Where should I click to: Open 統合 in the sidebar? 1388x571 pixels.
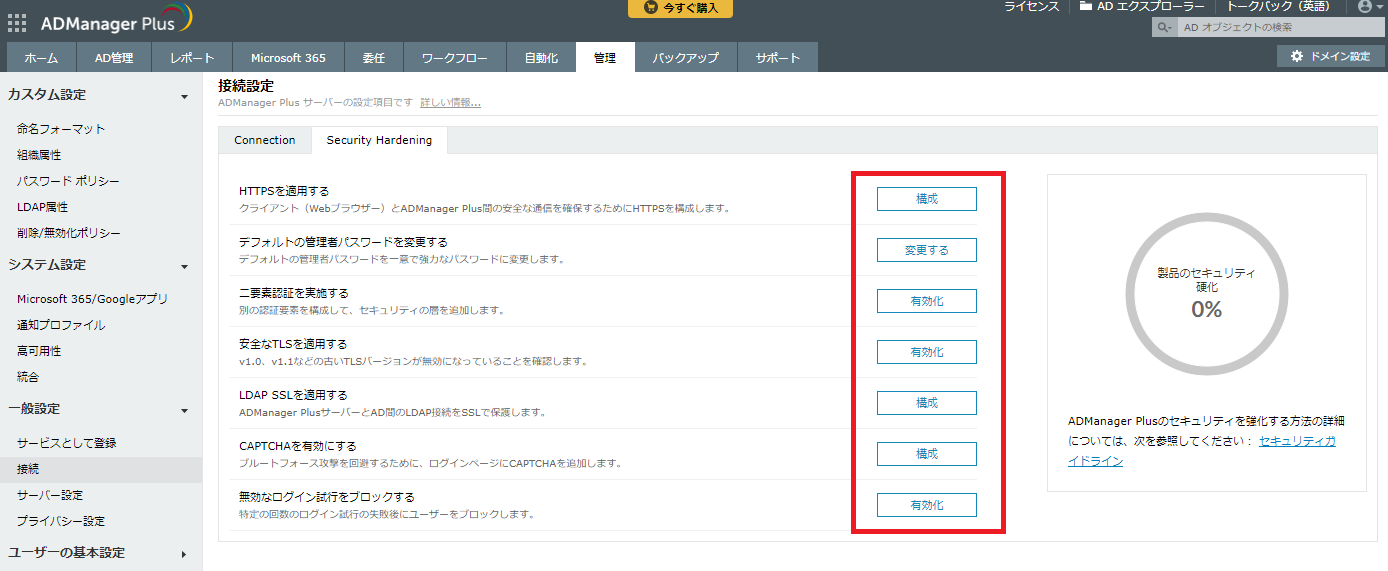pyautogui.click(x=28, y=377)
